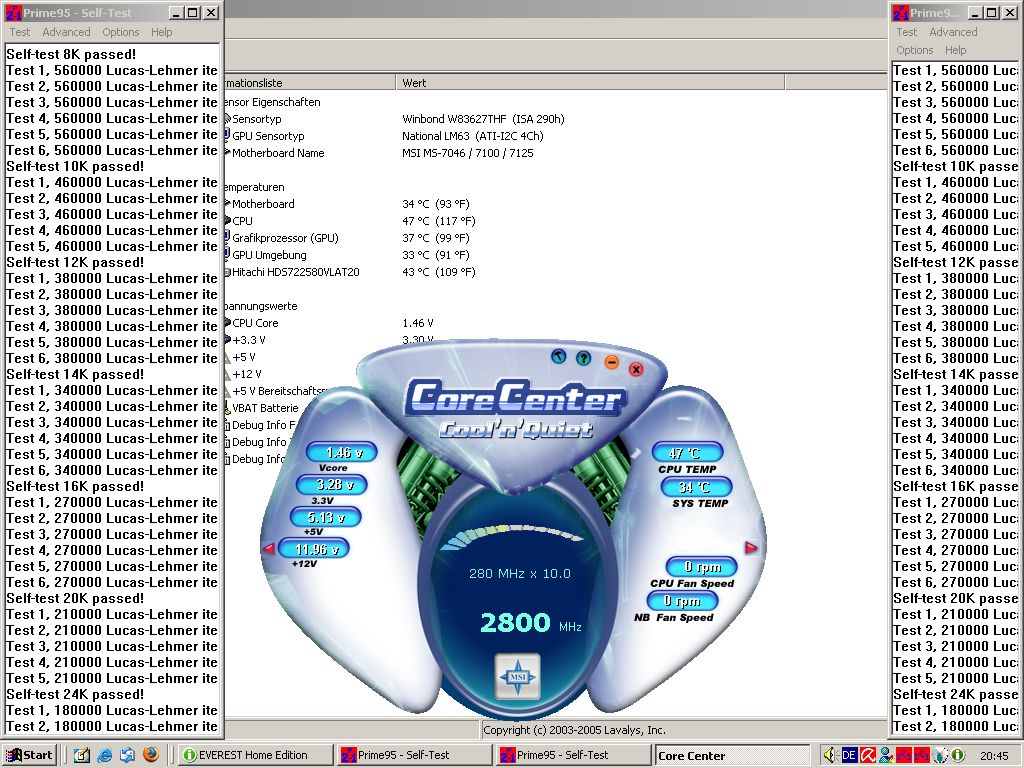Click the Core Center help question mark icon
This screenshot has width=1024, height=768.
pos(583,358)
